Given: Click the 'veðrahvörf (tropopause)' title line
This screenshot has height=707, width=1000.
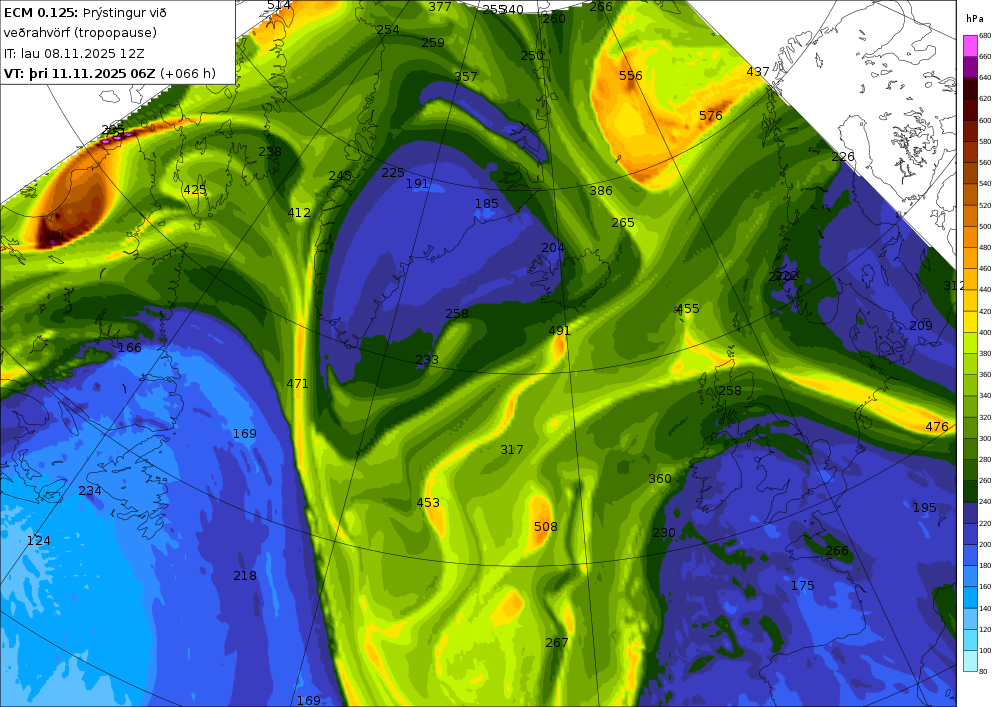Looking at the screenshot, I should [80, 33].
